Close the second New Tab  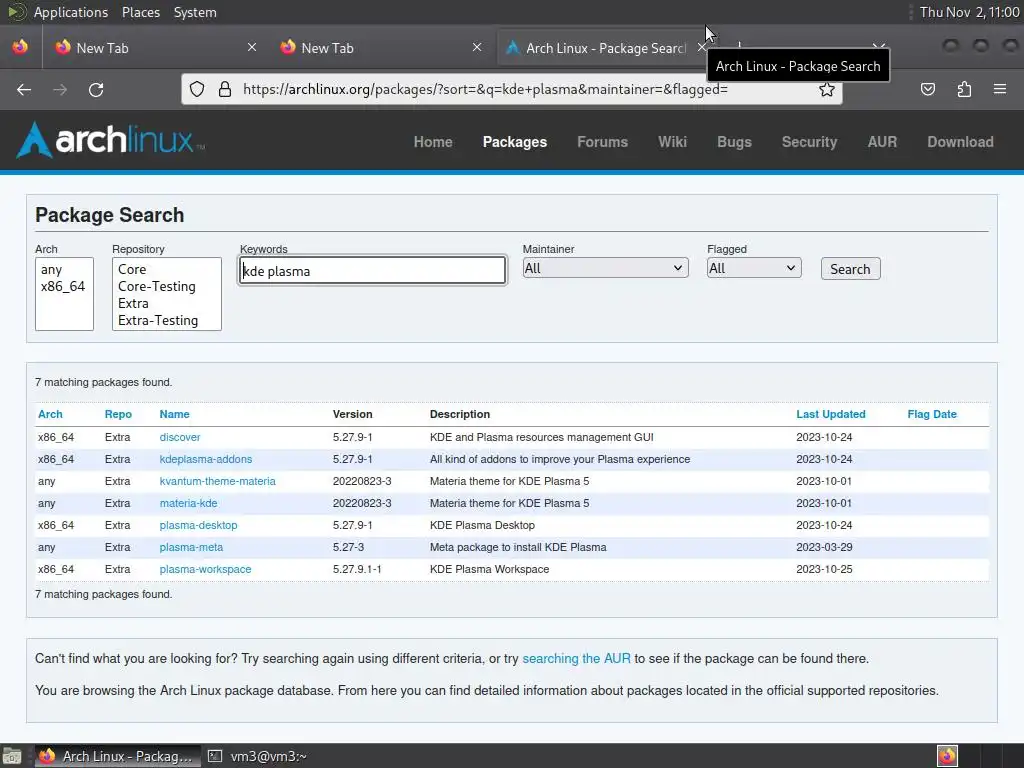click(x=477, y=47)
